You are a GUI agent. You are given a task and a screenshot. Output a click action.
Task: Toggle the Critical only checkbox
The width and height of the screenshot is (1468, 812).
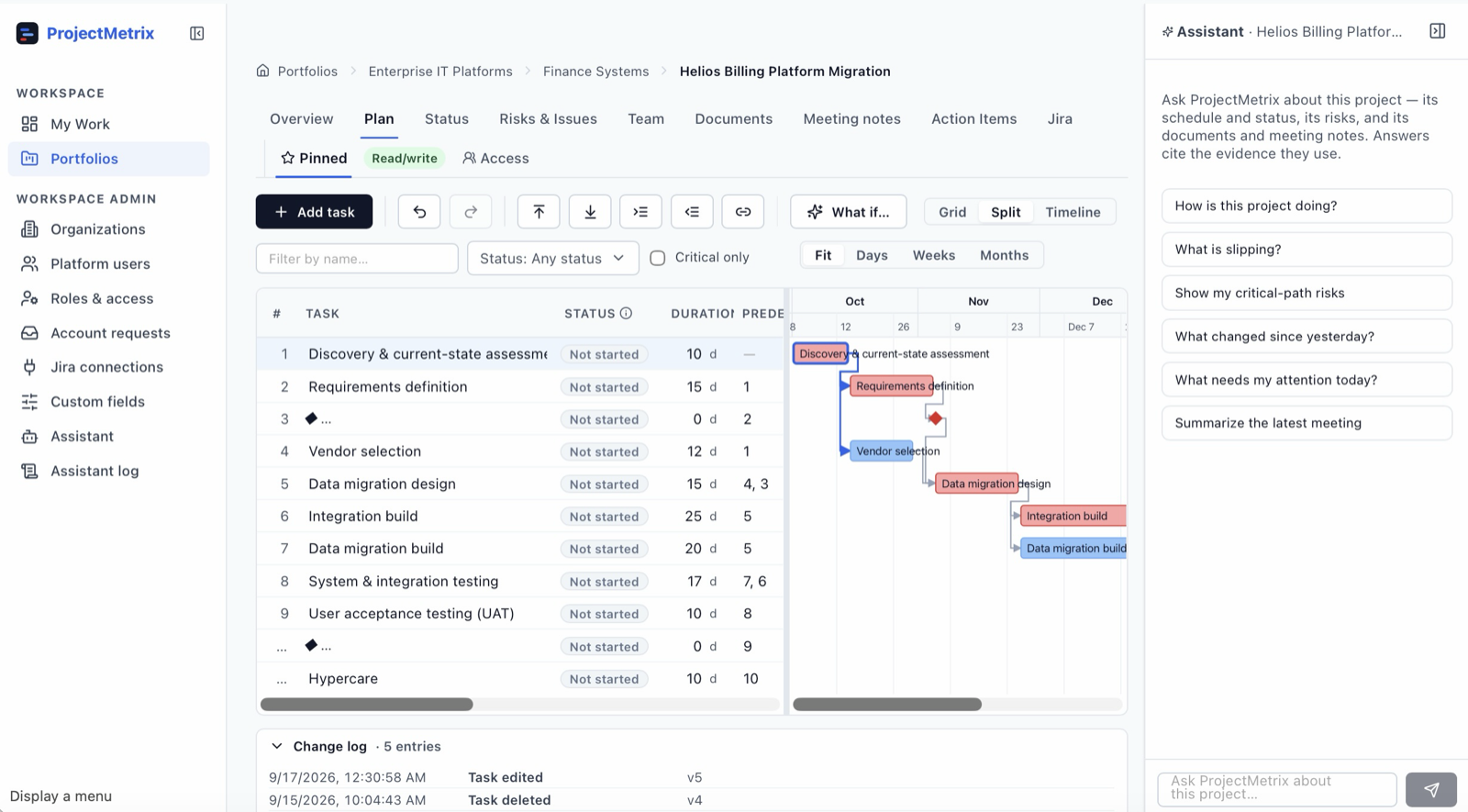click(x=658, y=258)
